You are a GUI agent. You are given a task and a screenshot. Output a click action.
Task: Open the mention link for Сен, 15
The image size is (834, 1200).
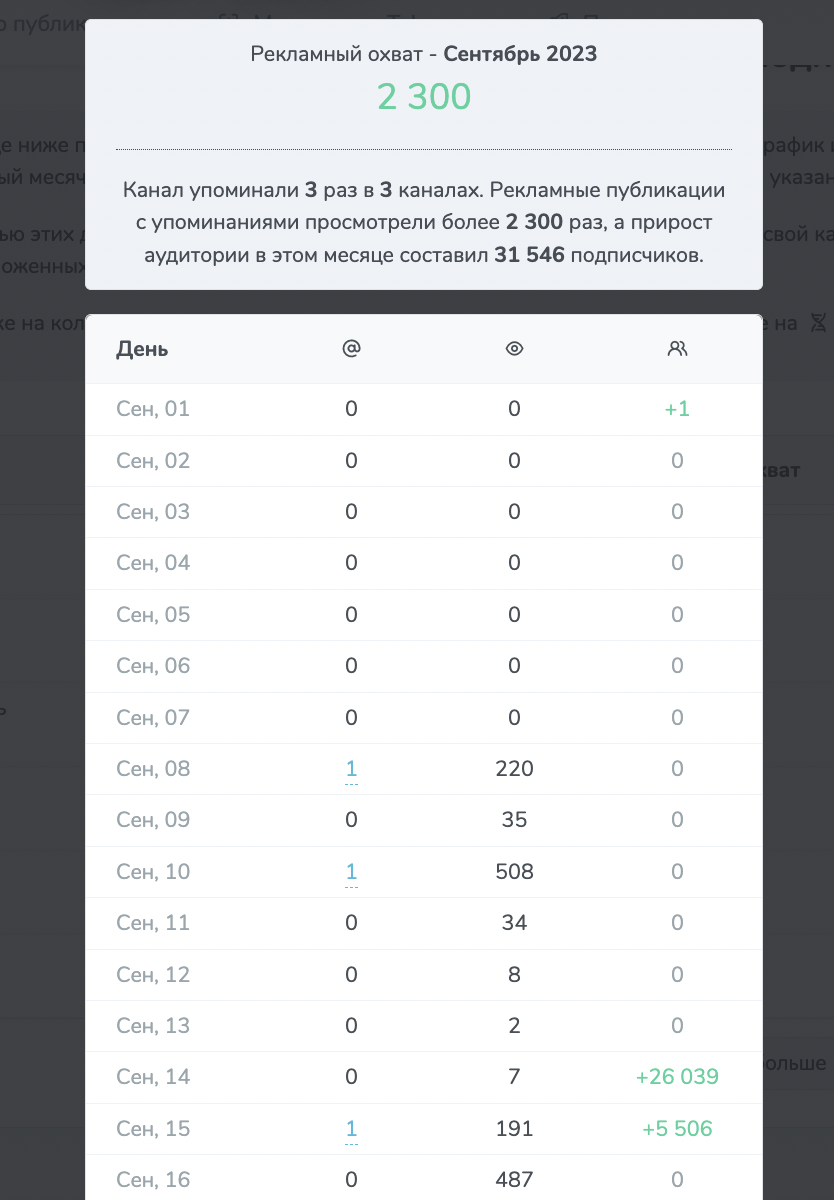coord(351,1129)
